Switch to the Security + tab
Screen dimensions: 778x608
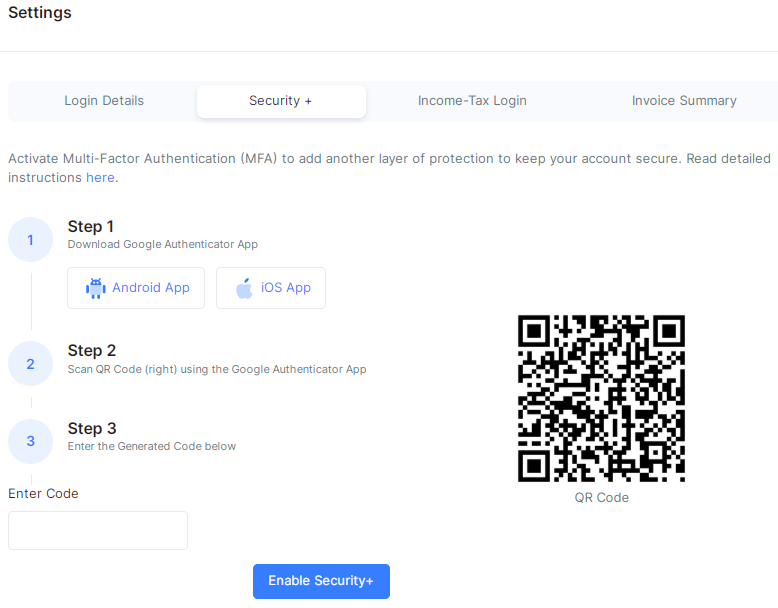click(281, 101)
